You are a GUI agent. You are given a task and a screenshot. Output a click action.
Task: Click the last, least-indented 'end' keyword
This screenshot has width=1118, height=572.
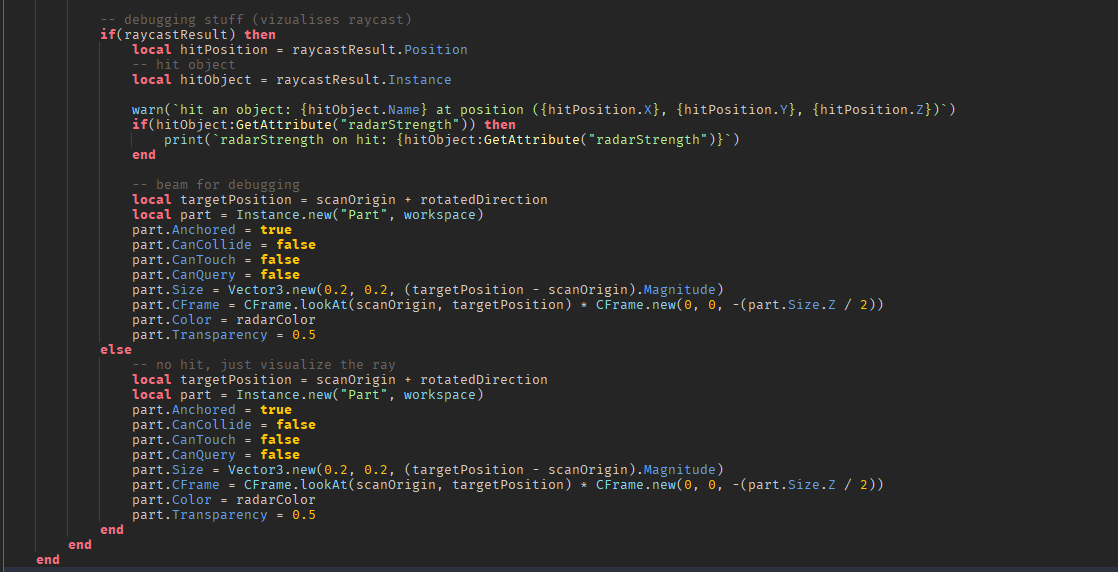[48, 559]
